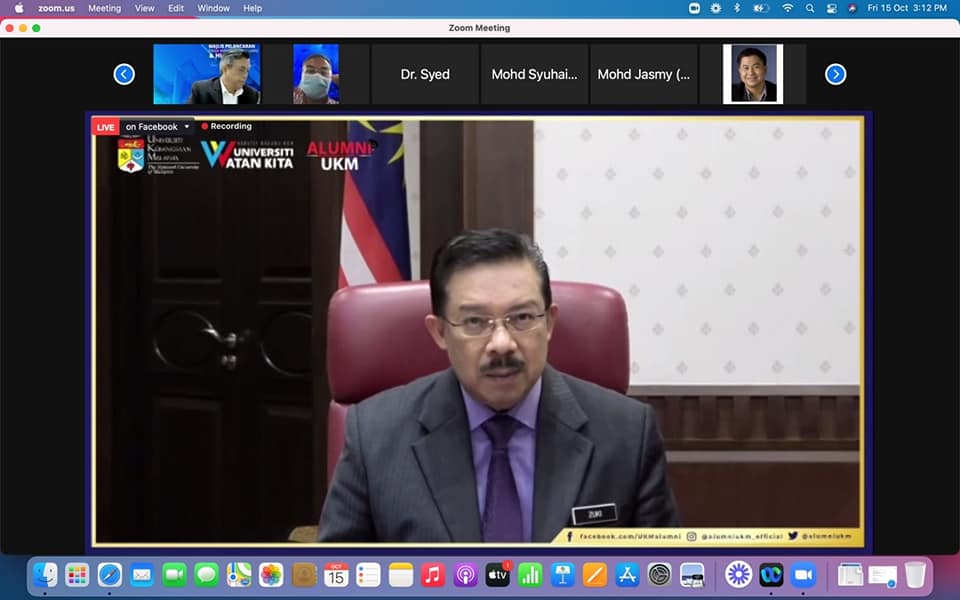Toggle Wi-Fi status in menu bar

[787, 8]
